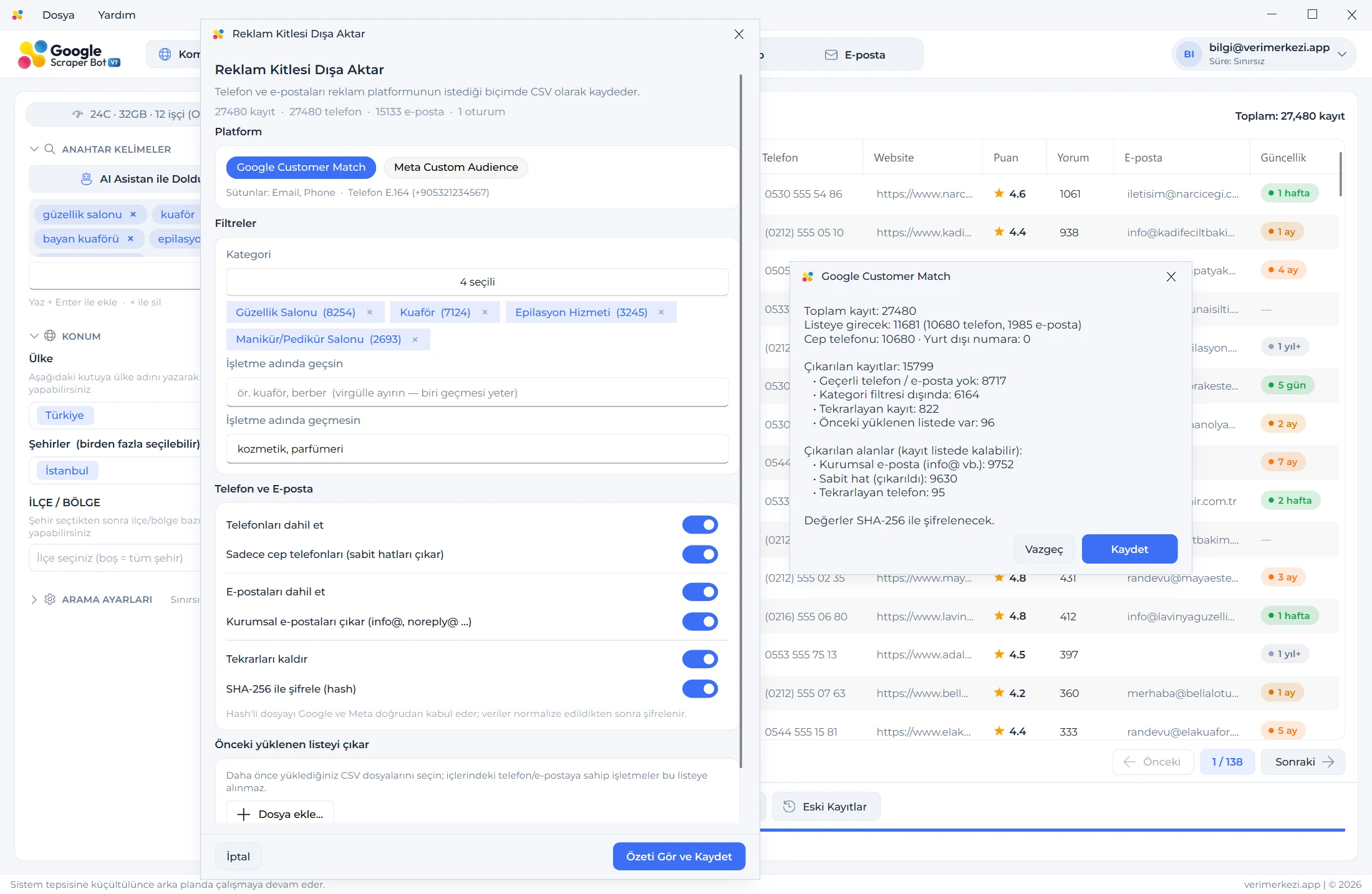Open the Dosya menu
The image size is (1372, 894).
tap(58, 15)
